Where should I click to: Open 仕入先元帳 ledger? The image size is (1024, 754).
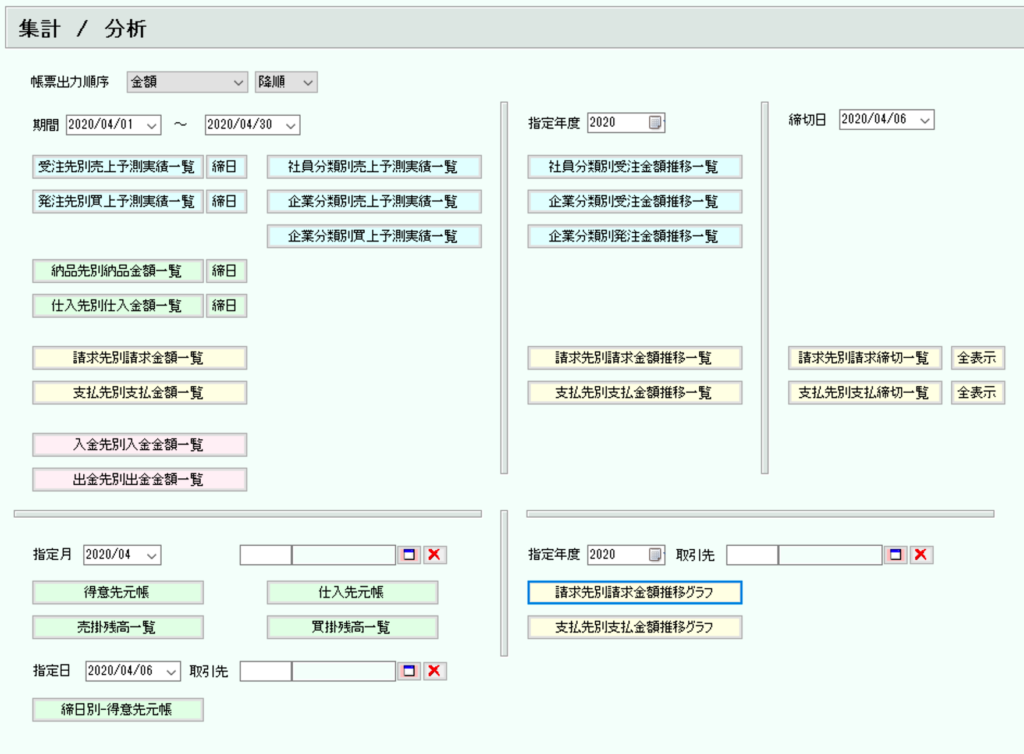tap(352, 592)
